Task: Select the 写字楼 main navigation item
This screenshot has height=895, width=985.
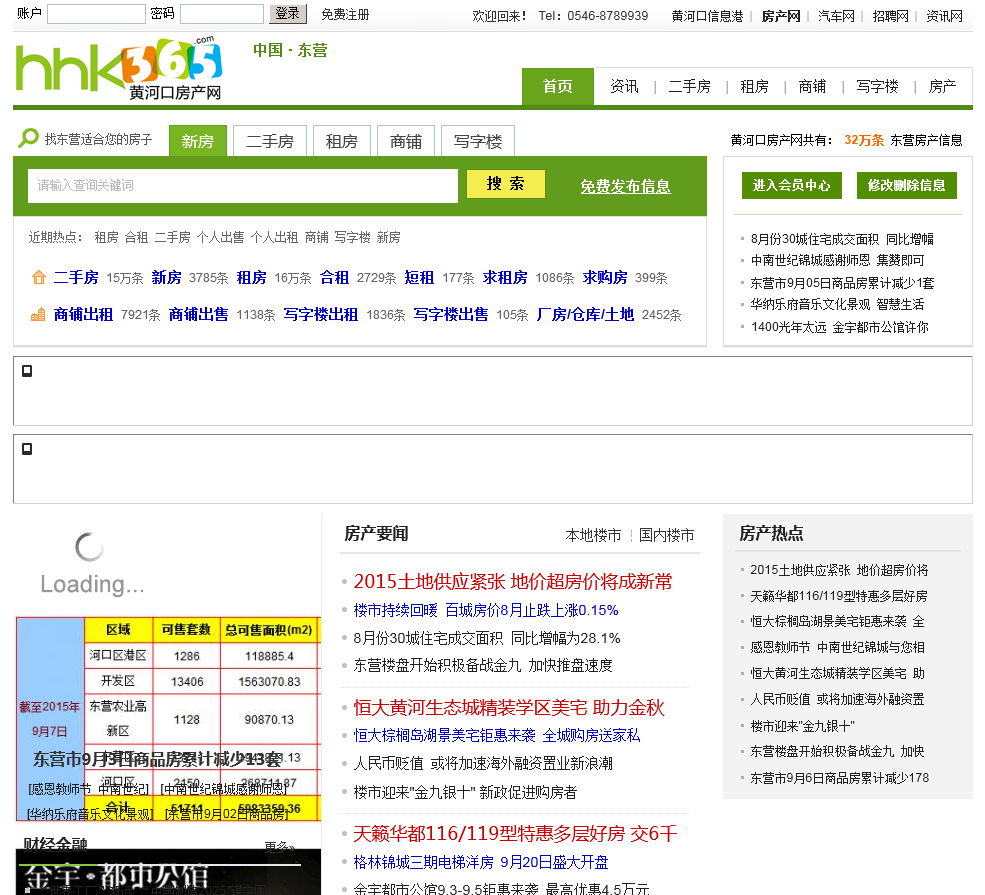Action: (877, 86)
